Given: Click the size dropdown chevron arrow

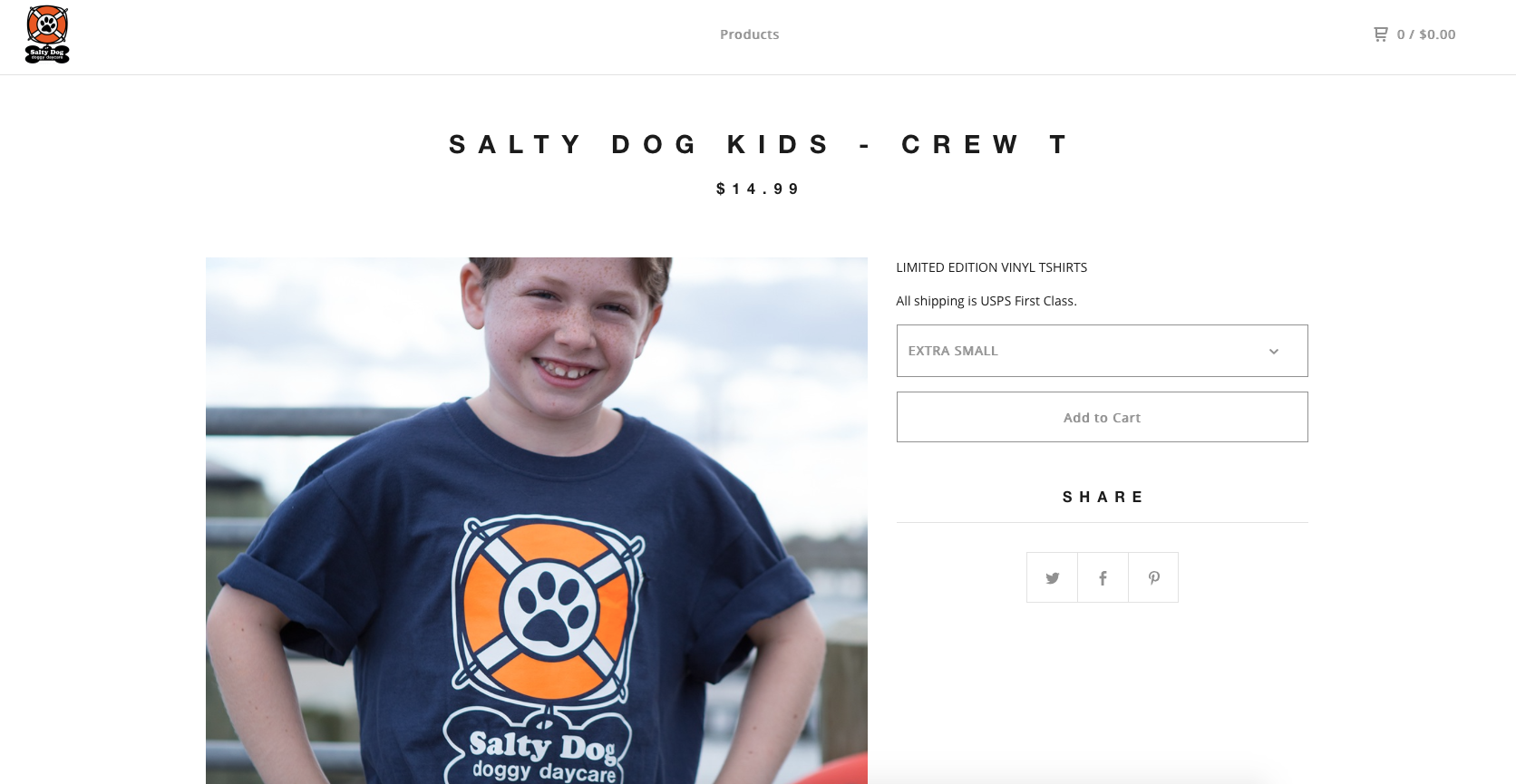Looking at the screenshot, I should (x=1273, y=352).
